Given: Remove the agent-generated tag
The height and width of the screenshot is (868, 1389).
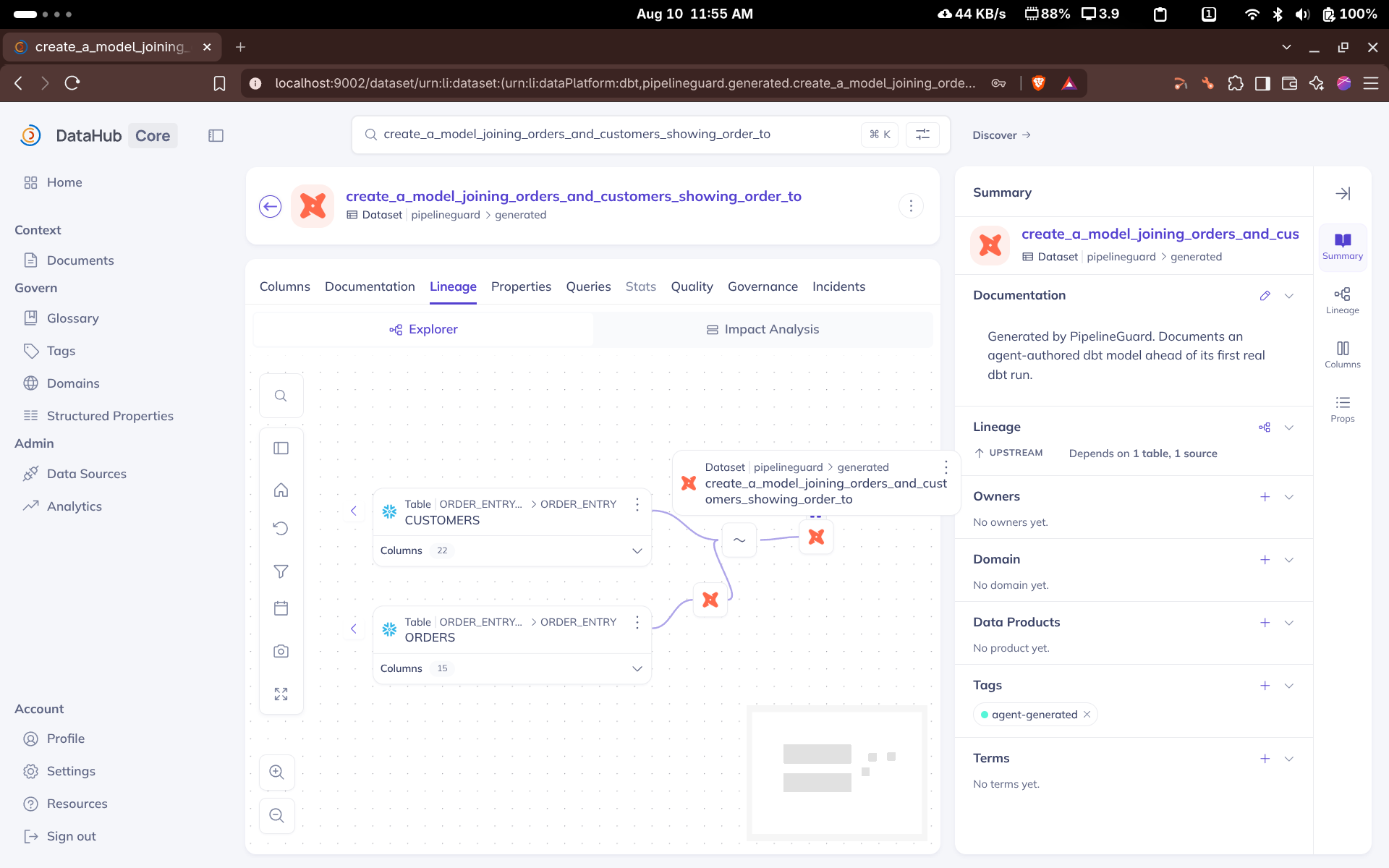Looking at the screenshot, I should tap(1087, 715).
